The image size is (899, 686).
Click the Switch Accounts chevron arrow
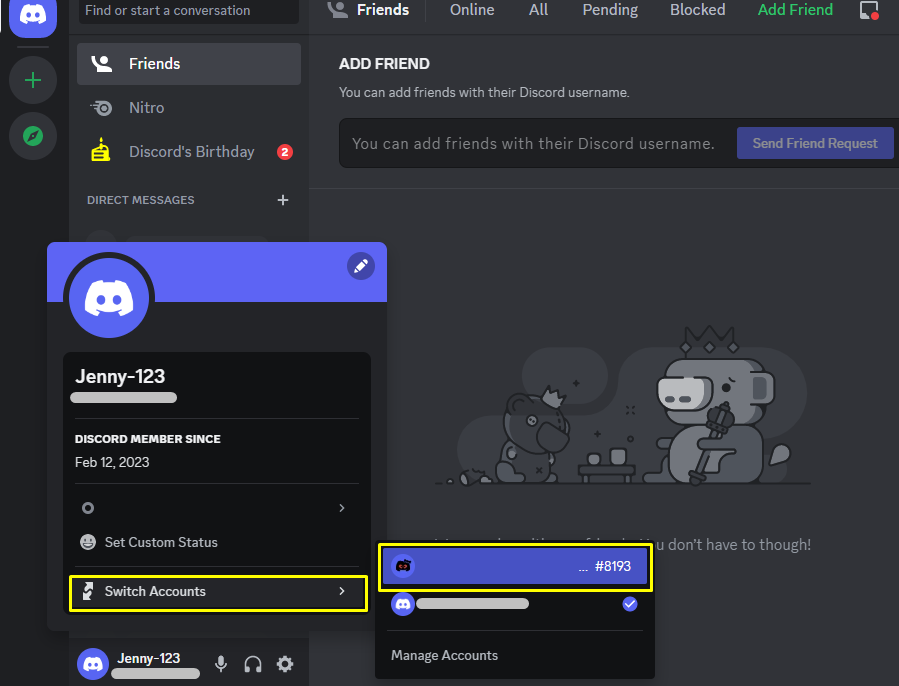342,591
